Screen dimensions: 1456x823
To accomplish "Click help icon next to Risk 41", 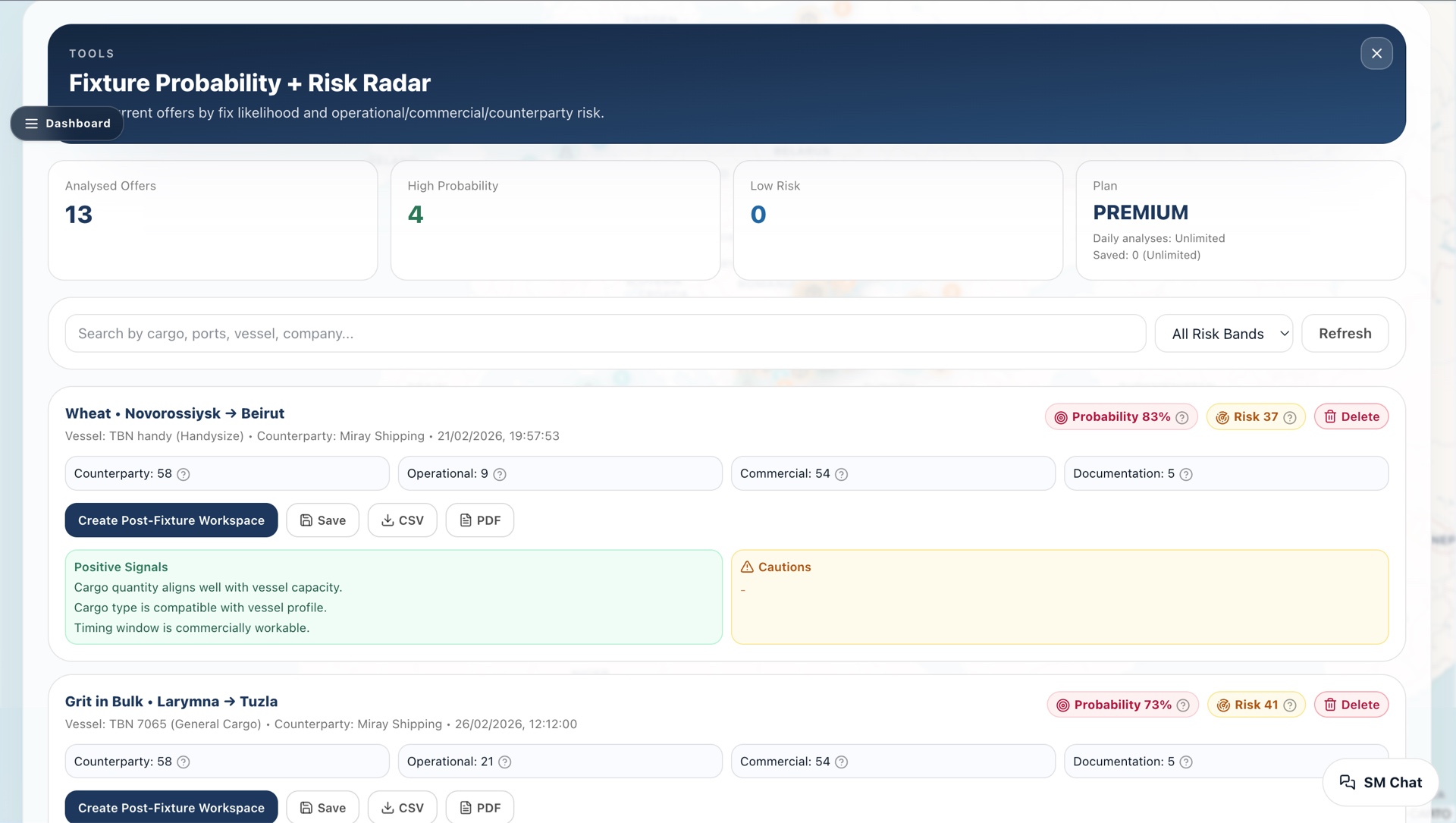I will (x=1289, y=705).
